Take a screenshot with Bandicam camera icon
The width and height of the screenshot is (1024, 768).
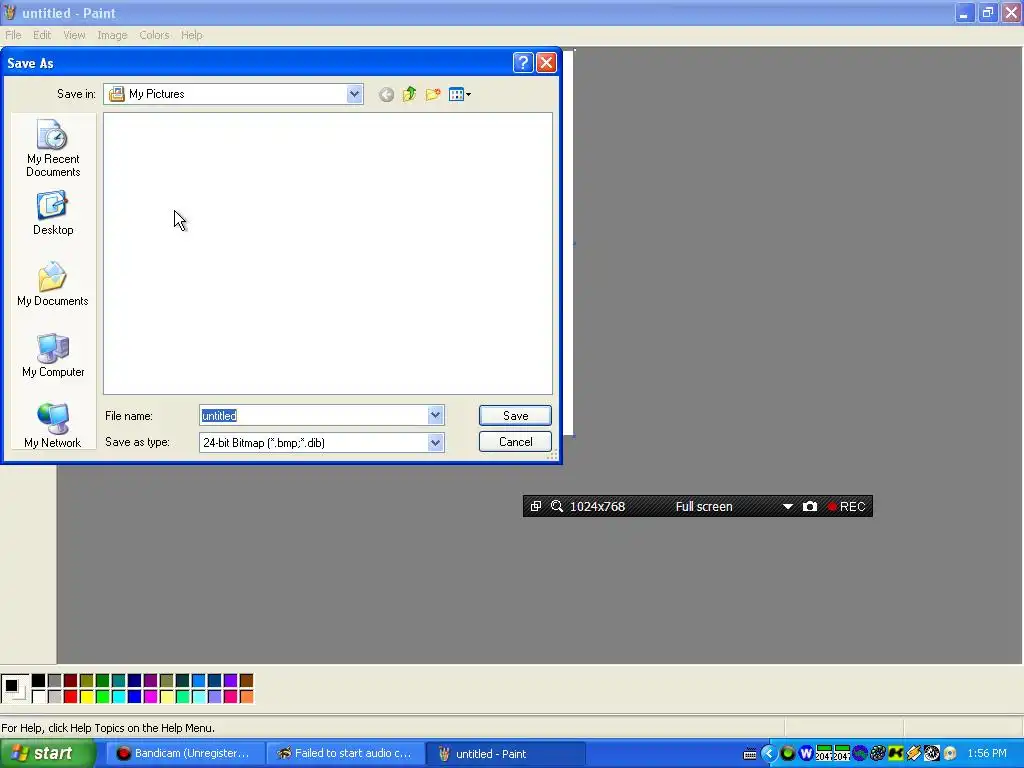810,506
